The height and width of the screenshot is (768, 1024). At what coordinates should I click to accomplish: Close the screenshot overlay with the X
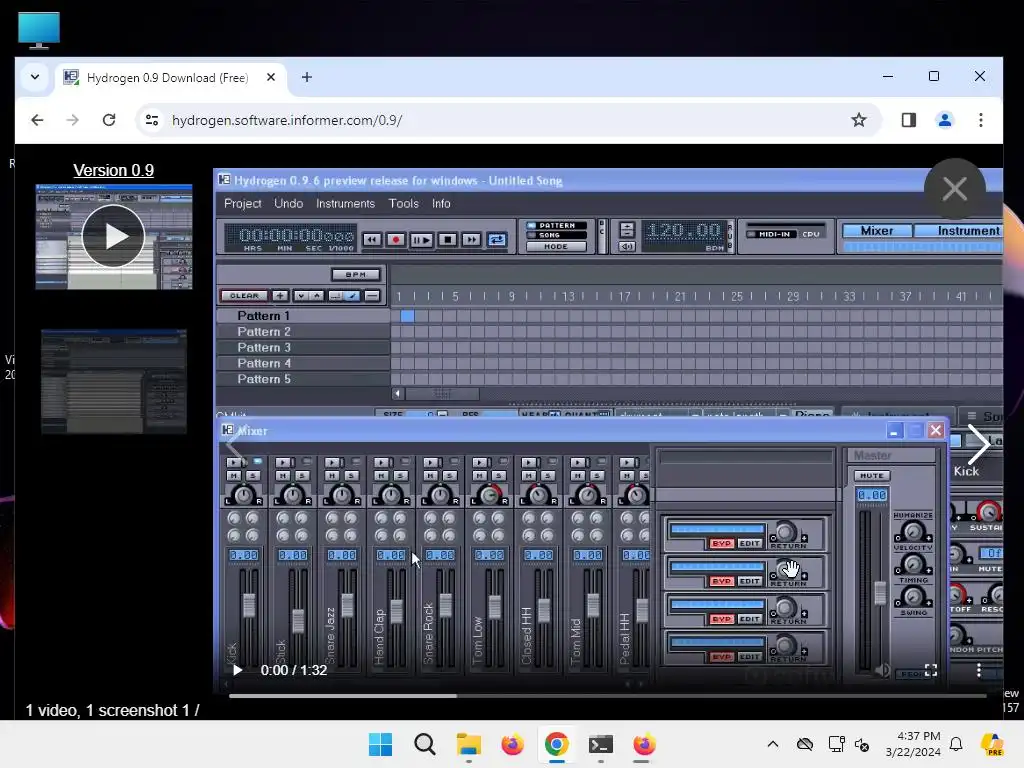(x=955, y=189)
